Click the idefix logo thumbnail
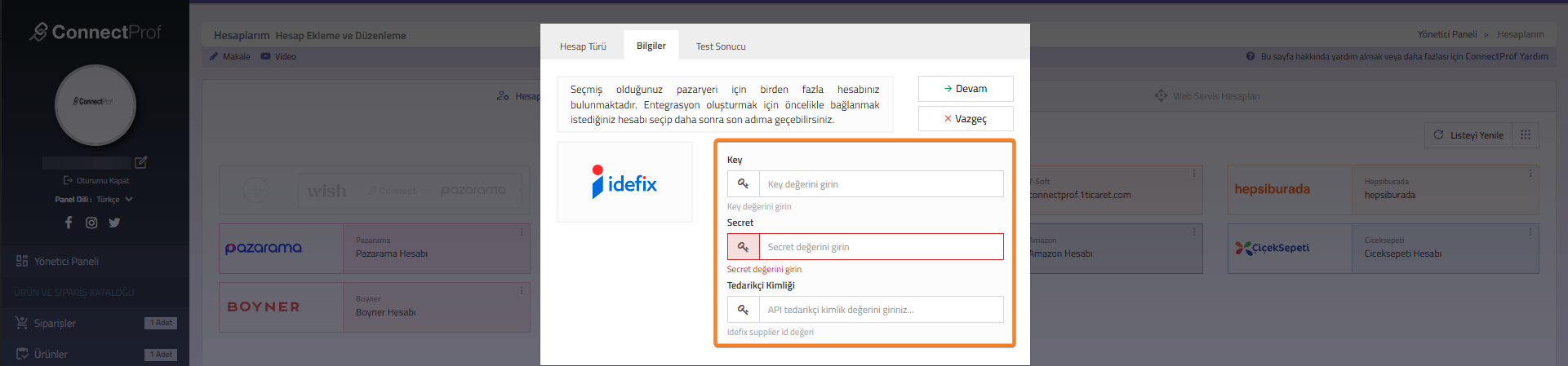The height and width of the screenshot is (366, 1568). [x=624, y=182]
